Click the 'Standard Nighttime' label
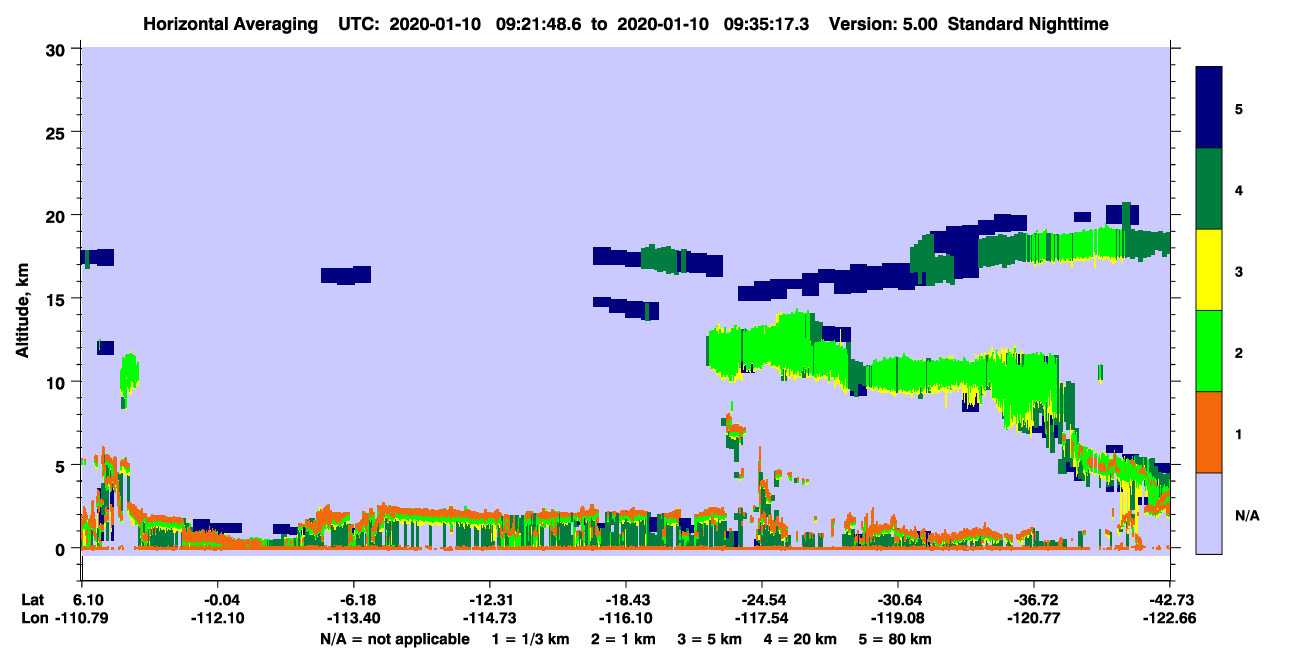This screenshot has height=667, width=1300. (1028, 24)
